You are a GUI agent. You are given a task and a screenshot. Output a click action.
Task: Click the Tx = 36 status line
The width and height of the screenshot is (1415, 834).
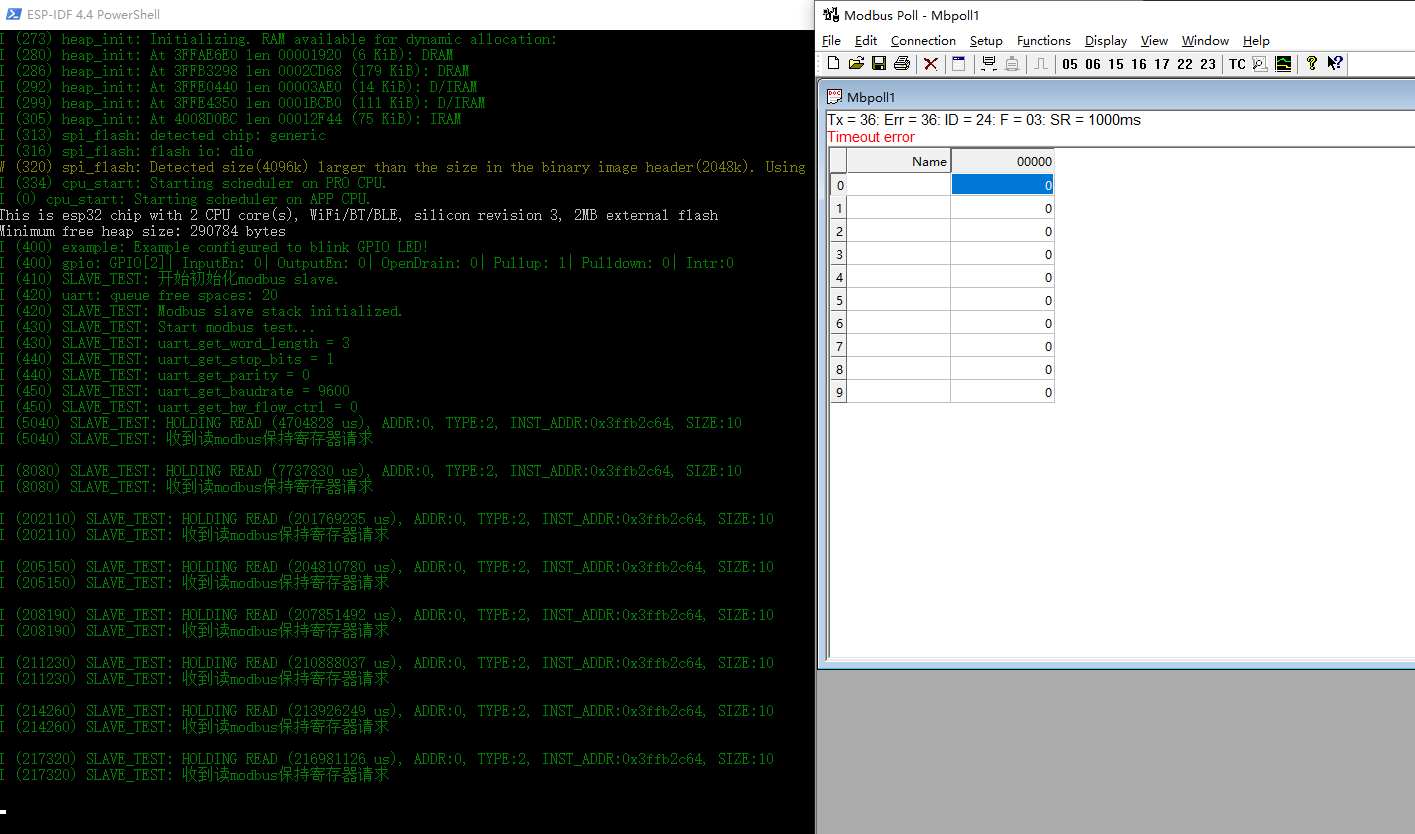[x=984, y=120]
